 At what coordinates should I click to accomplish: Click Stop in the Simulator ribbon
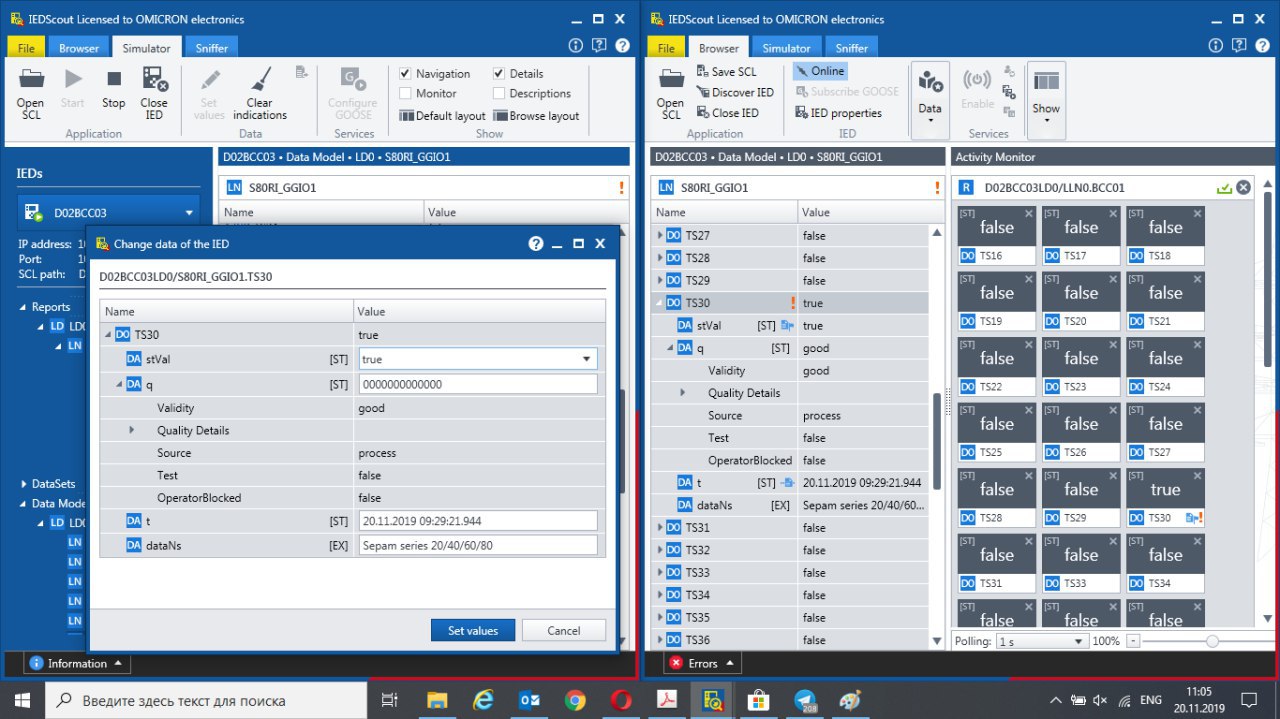(114, 88)
